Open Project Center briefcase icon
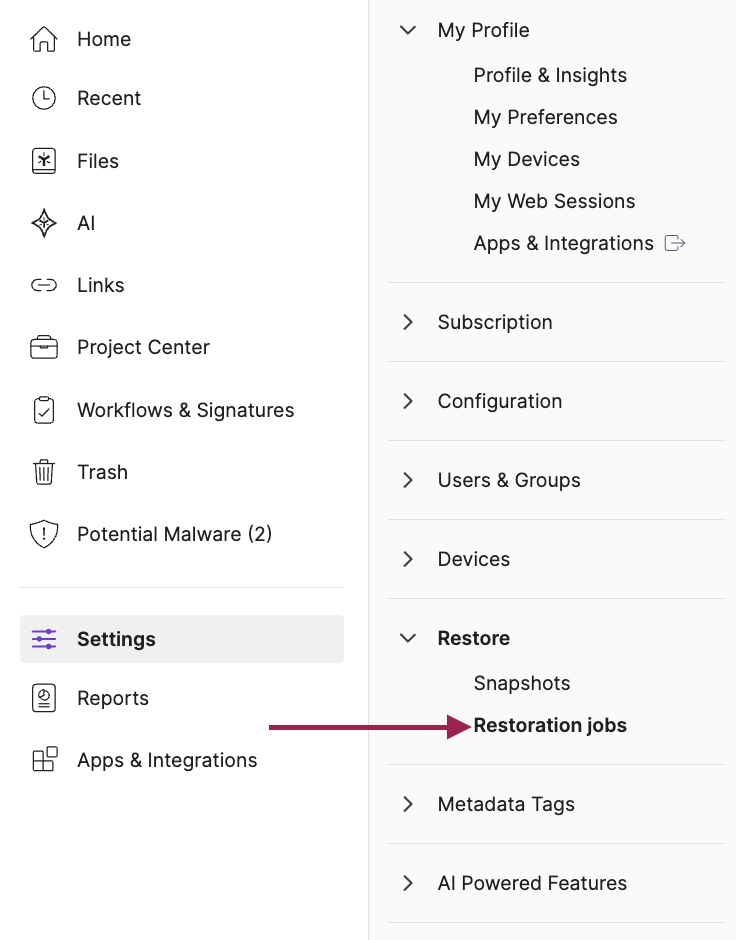This screenshot has height=940, width=736. click(x=44, y=347)
